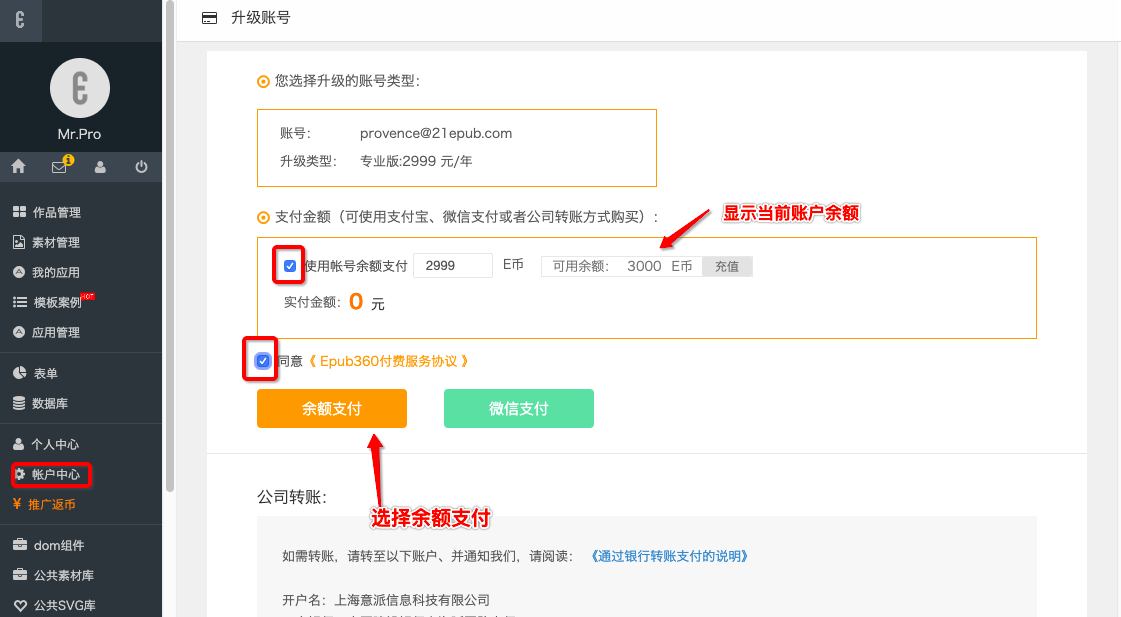Click the E币 amount input field showing 2999
The height and width of the screenshot is (617, 1121).
[452, 266]
